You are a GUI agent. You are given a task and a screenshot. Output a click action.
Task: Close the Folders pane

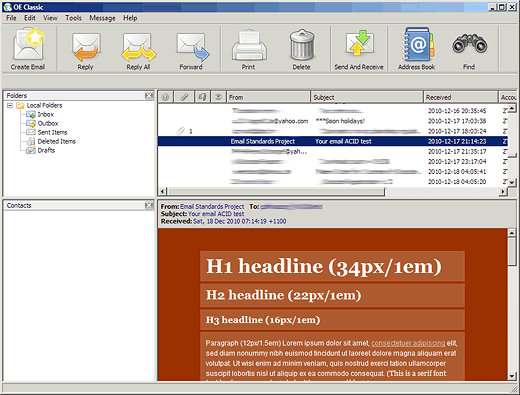coord(149,96)
